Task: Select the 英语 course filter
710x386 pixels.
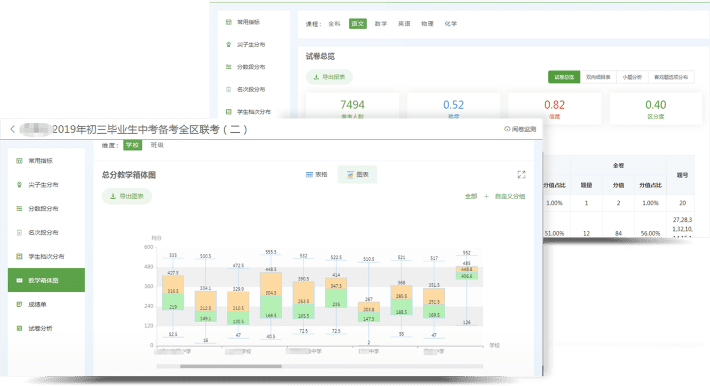Action: pyautogui.click(x=404, y=24)
